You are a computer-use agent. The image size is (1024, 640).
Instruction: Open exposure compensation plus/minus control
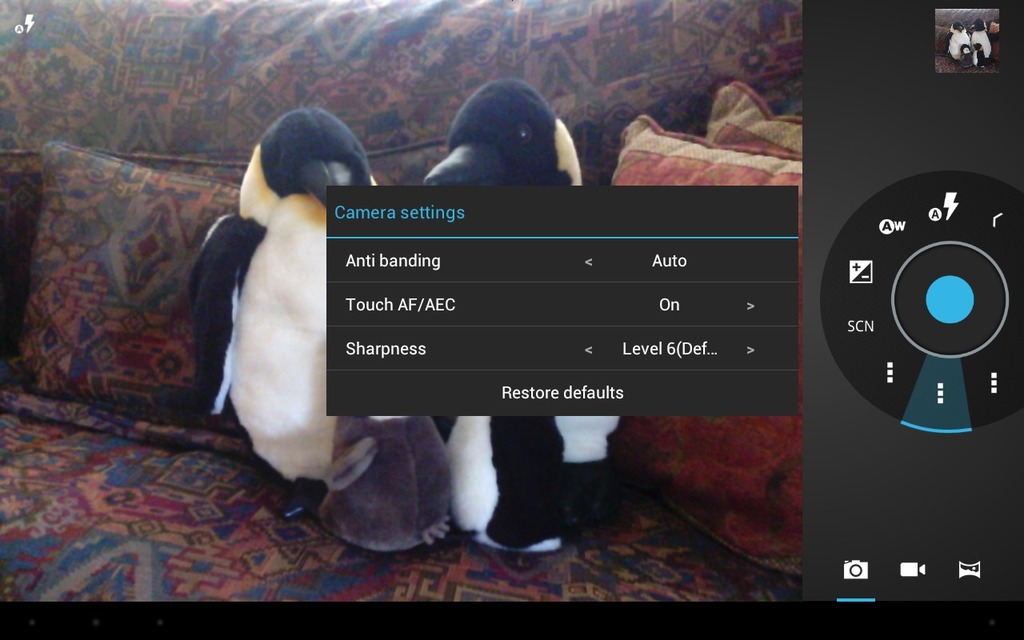[861, 272]
